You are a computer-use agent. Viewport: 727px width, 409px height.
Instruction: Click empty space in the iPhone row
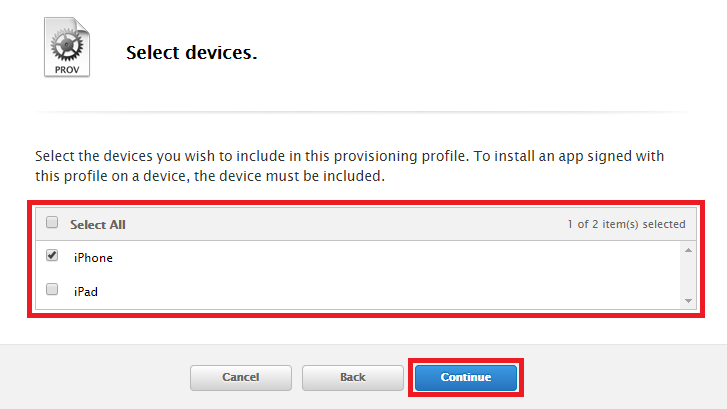pyautogui.click(x=394, y=258)
